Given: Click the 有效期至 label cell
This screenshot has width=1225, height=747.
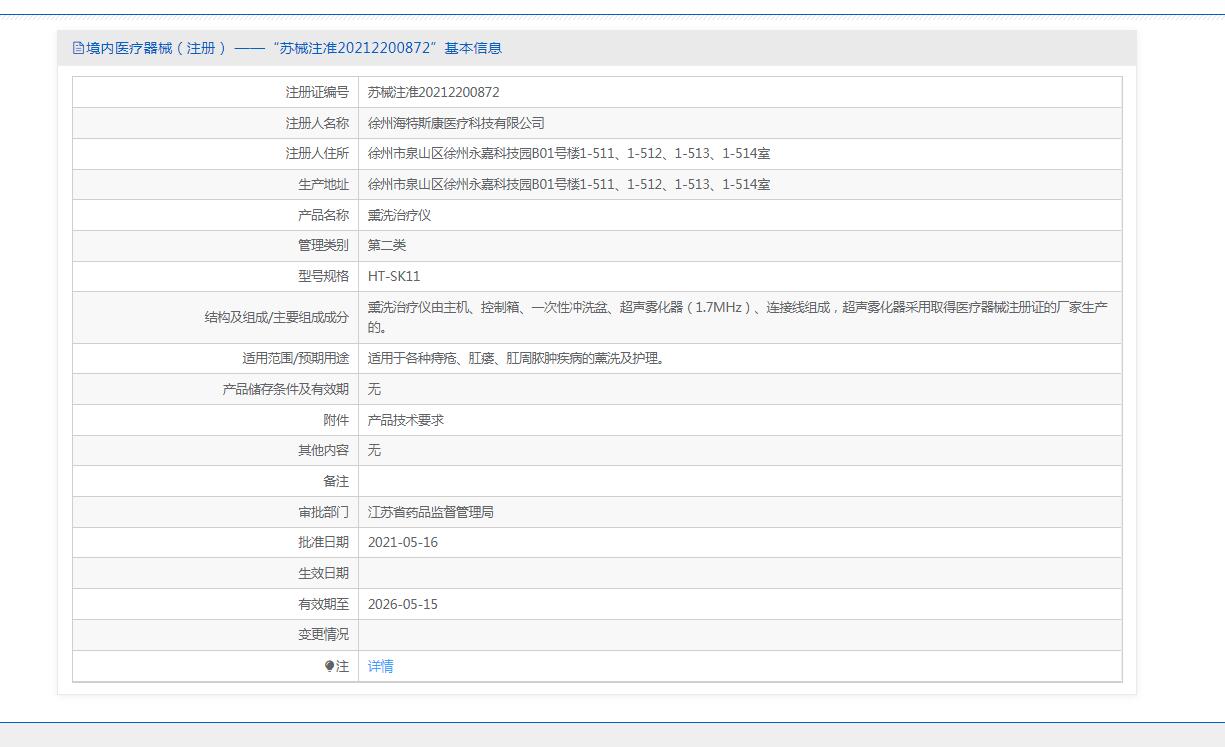Looking at the screenshot, I should pyautogui.click(x=215, y=604).
